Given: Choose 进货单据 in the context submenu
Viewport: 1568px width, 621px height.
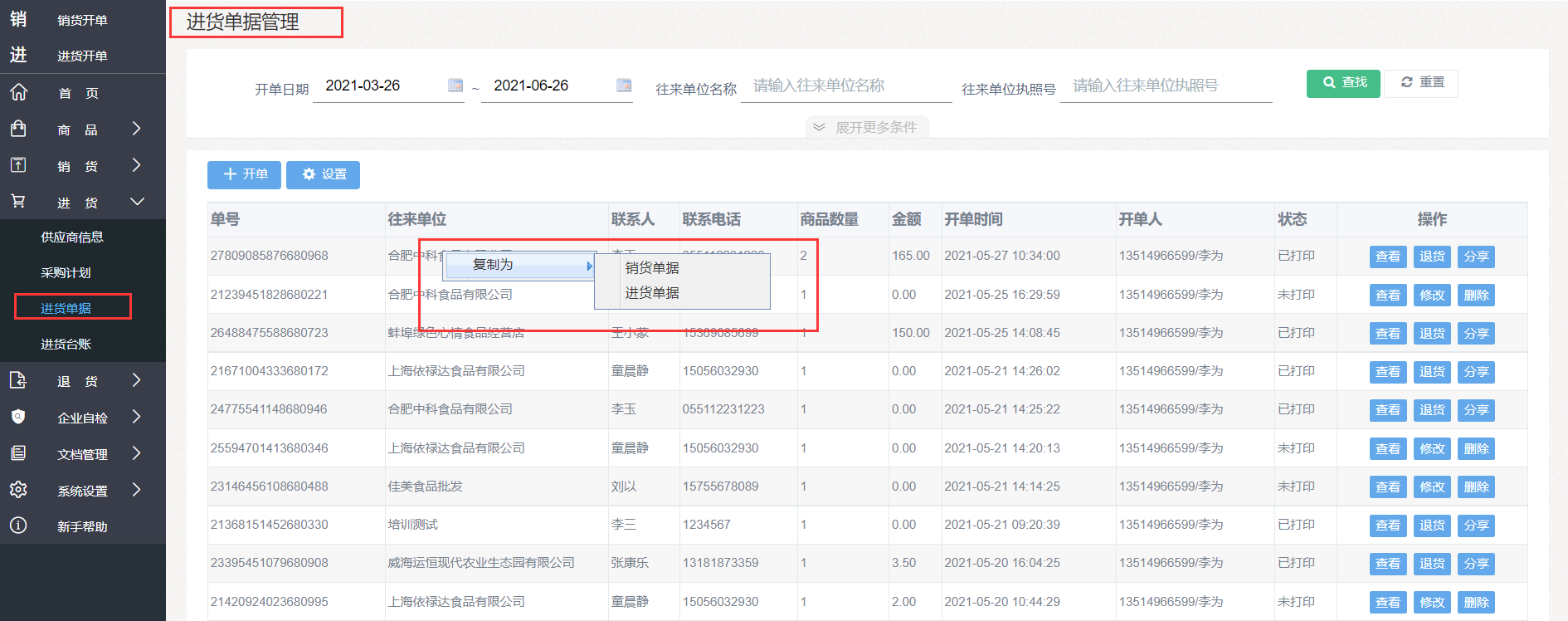Looking at the screenshot, I should [x=652, y=293].
